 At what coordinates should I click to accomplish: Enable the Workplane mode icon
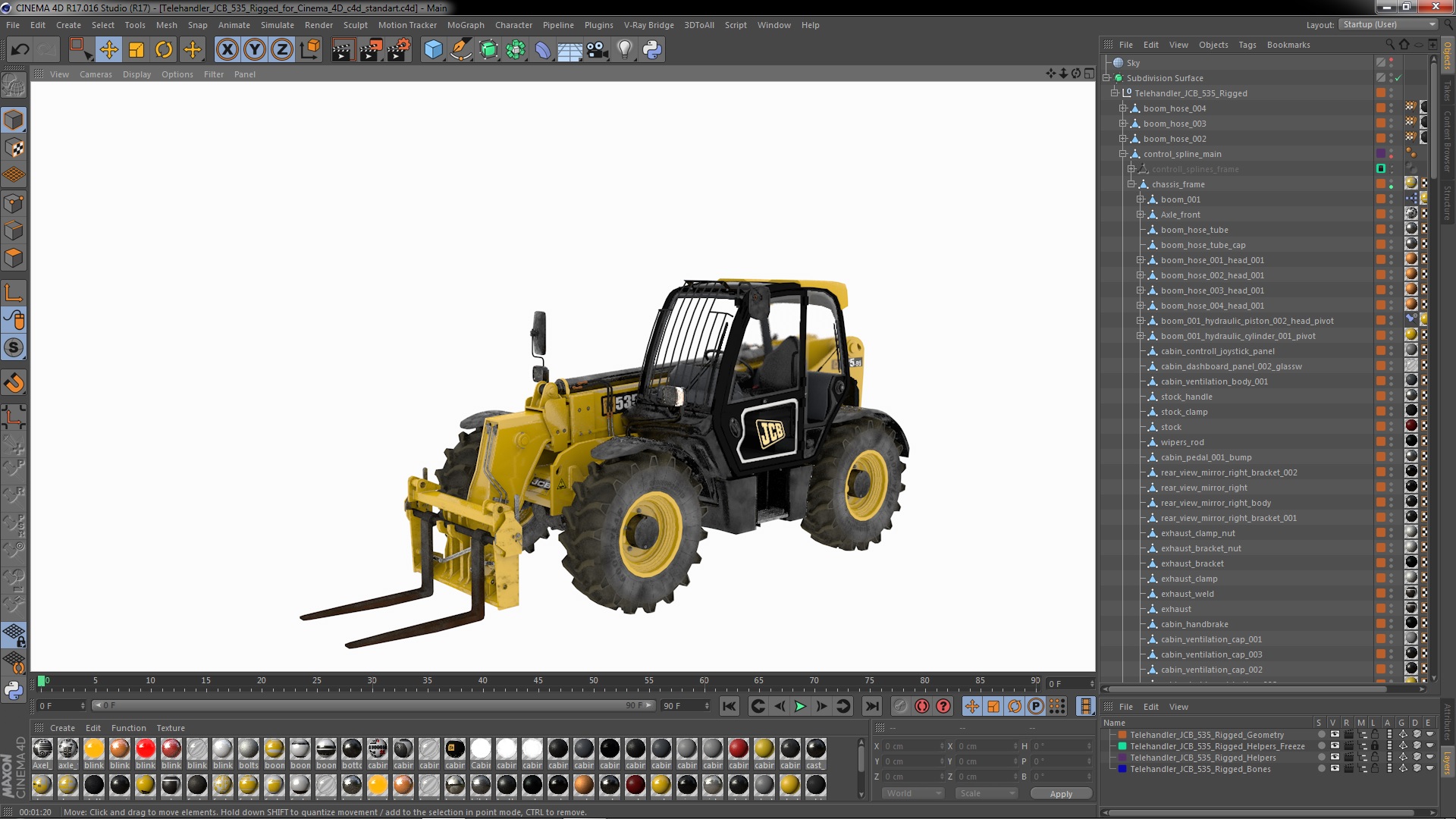click(14, 175)
